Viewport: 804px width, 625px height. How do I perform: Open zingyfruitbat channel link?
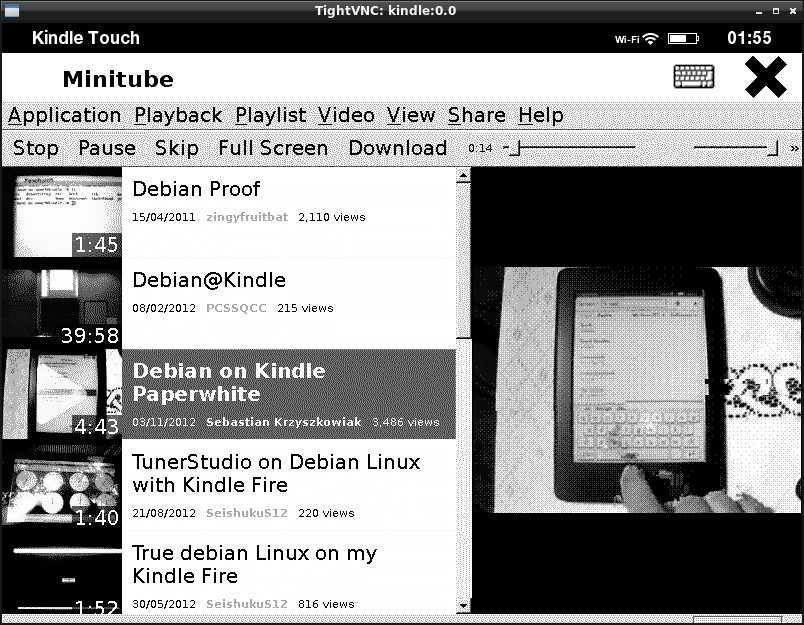coord(247,217)
